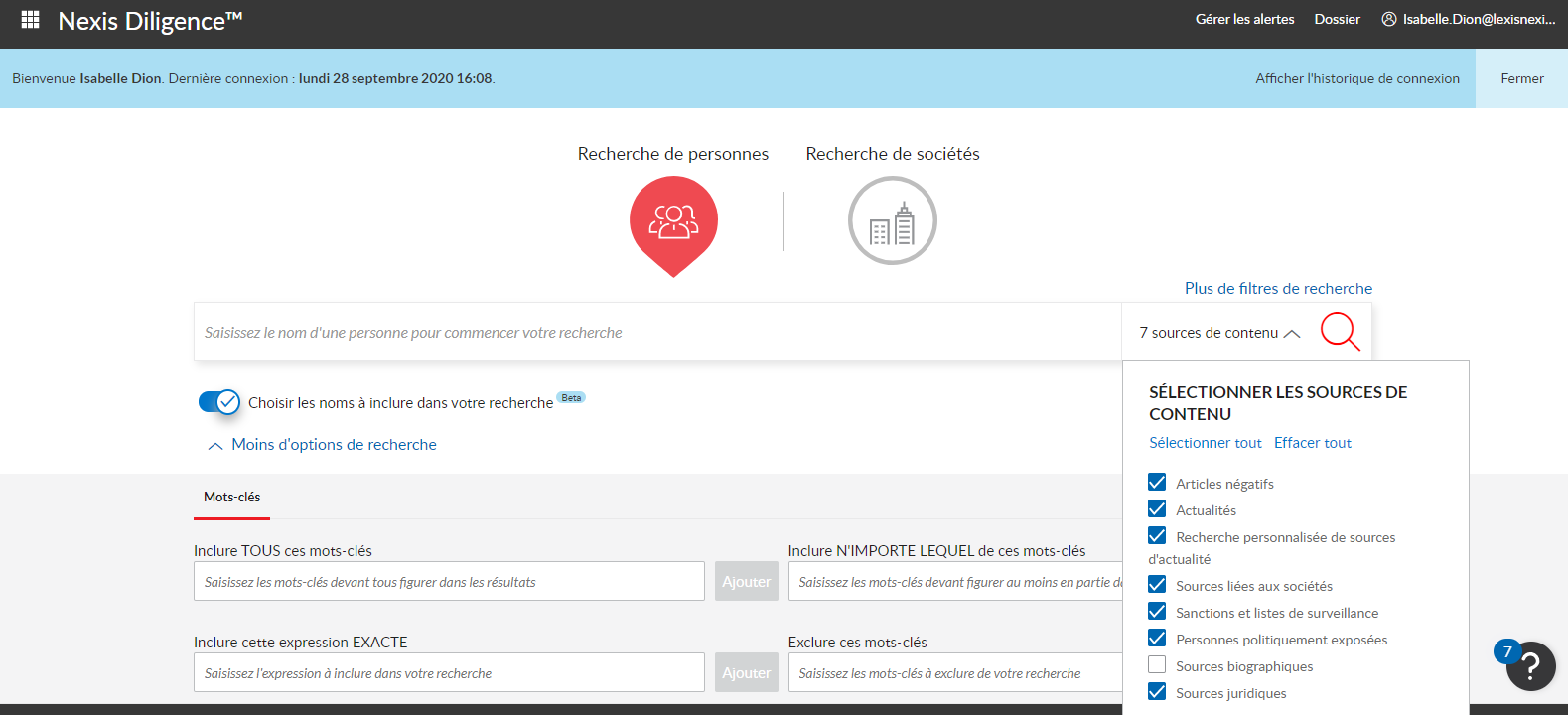1568x715 pixels.
Task: Click Plus de filtres de recherche link
Action: [1278, 289]
